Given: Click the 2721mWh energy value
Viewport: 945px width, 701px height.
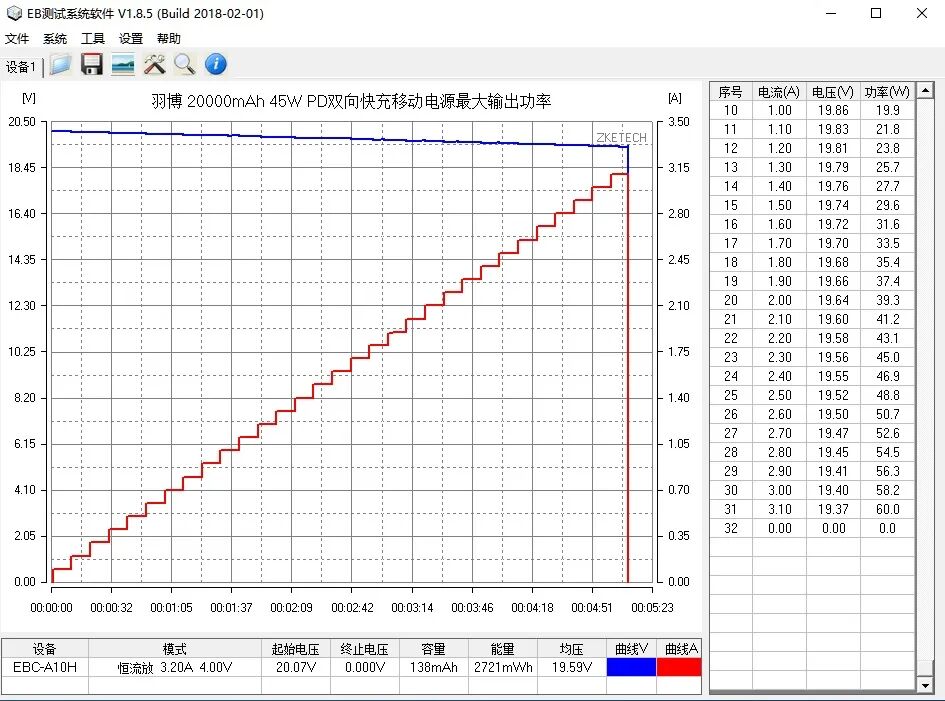Looking at the screenshot, I should (503, 667).
